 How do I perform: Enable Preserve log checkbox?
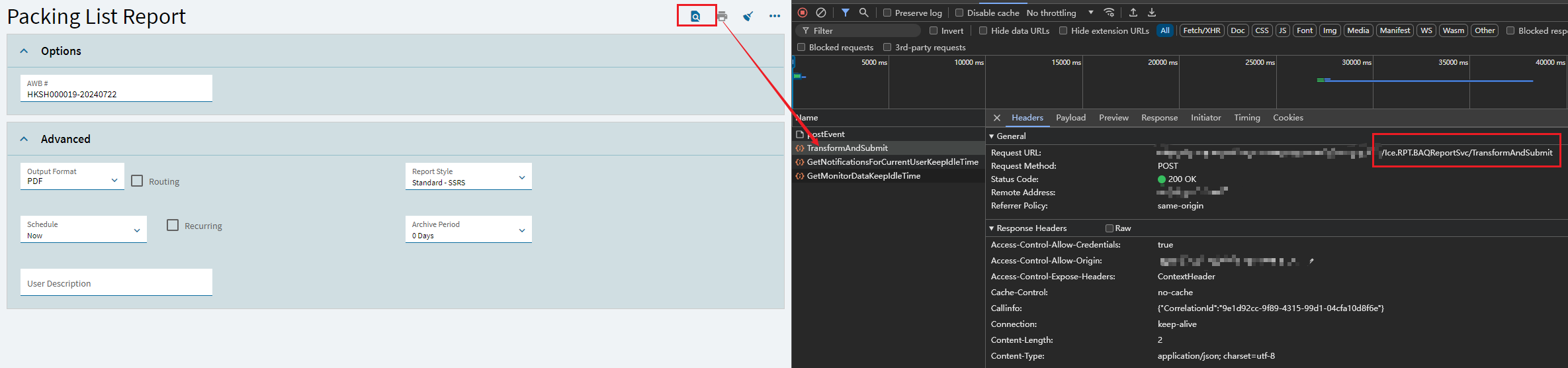click(x=887, y=13)
